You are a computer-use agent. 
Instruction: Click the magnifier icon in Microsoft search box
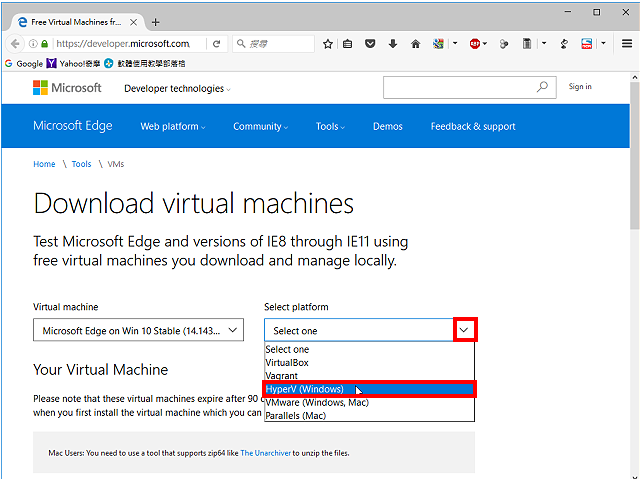pos(542,86)
